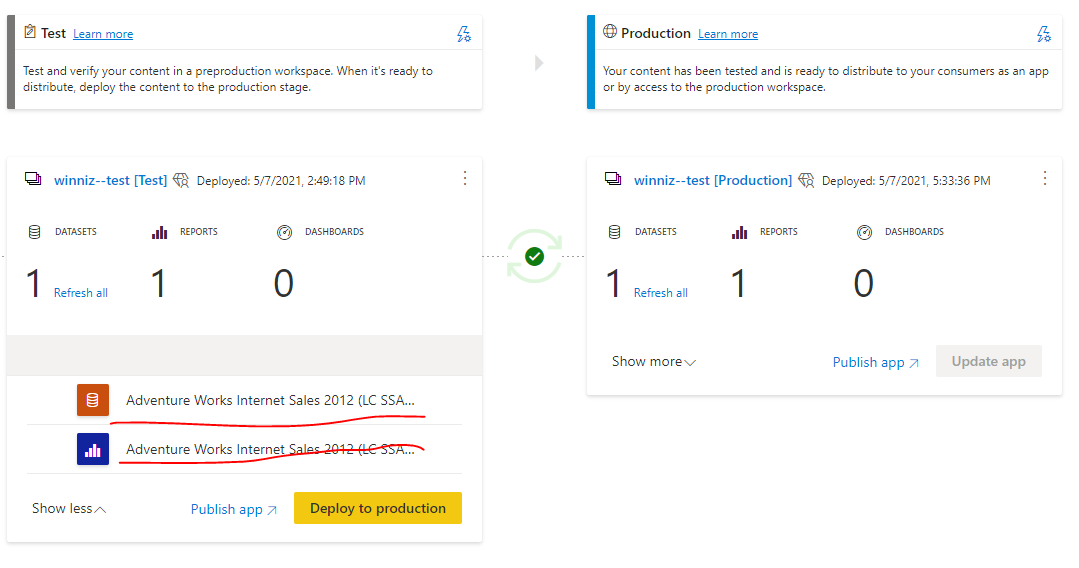Select the Adventure Works Internet Sales dataset row
The image size is (1079, 568).
[x=244, y=400]
